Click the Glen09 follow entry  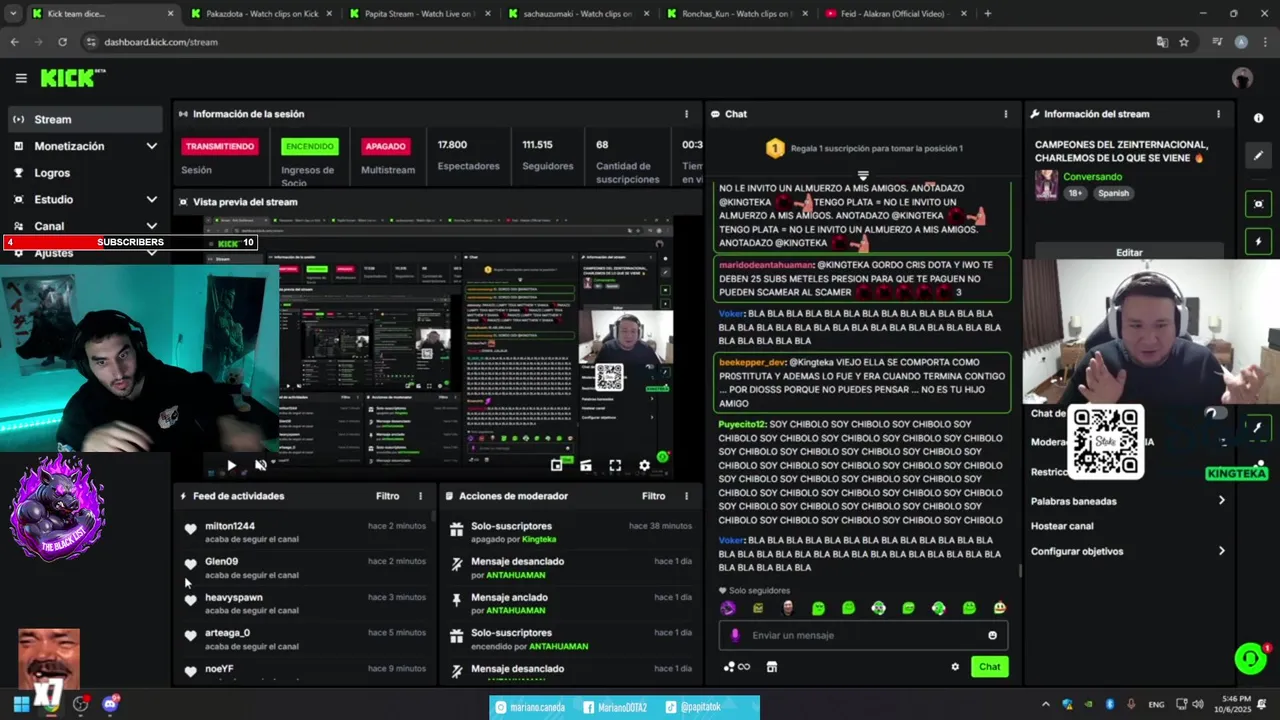coord(305,568)
